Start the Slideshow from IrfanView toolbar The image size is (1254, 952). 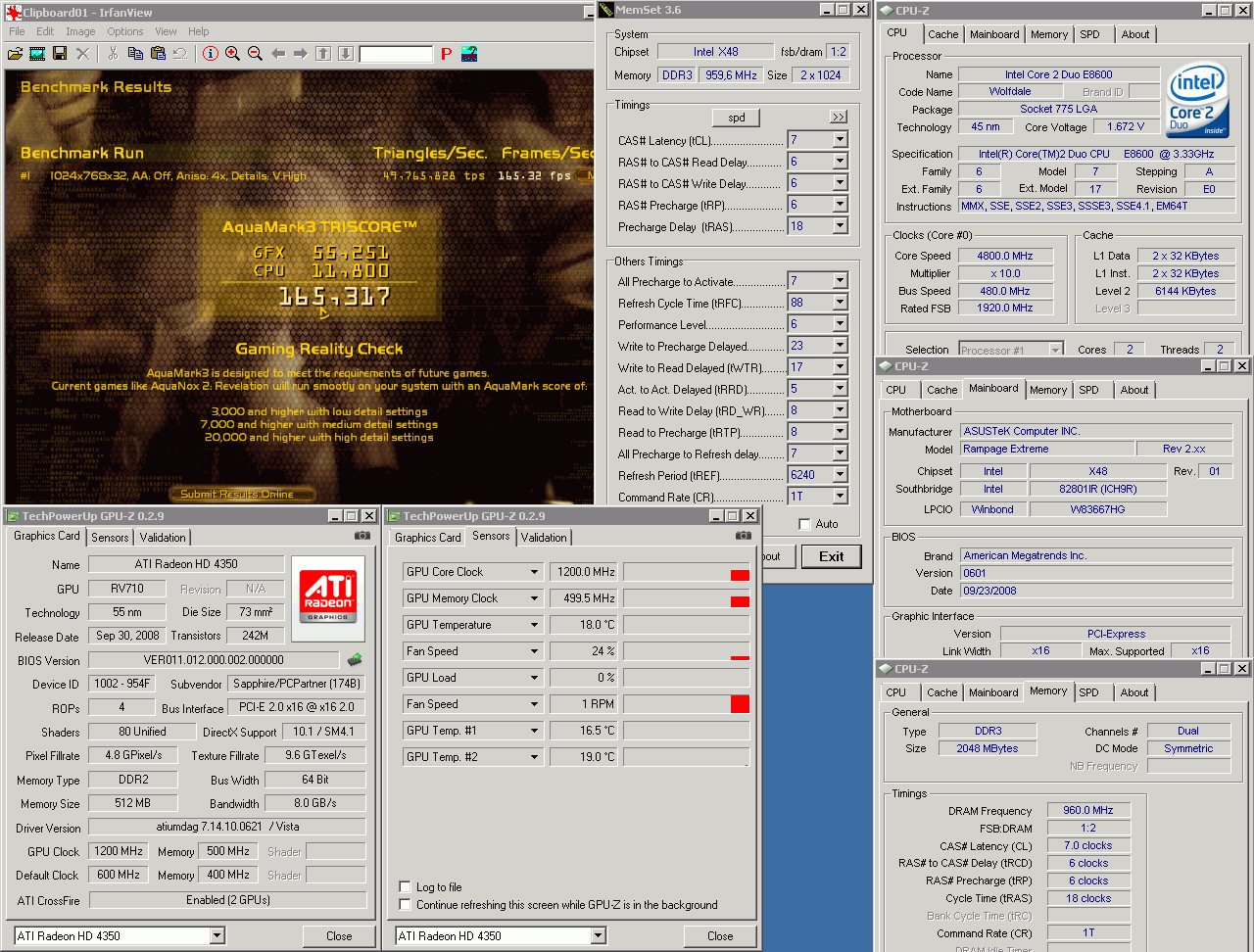(x=37, y=54)
